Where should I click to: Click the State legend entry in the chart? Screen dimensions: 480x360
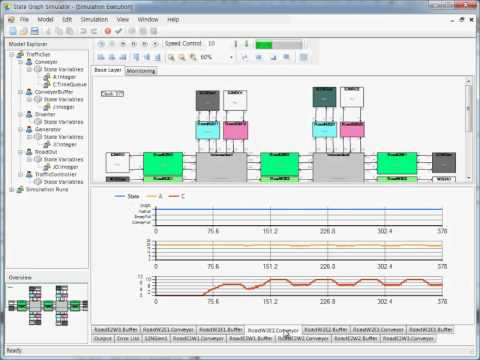click(x=127, y=196)
